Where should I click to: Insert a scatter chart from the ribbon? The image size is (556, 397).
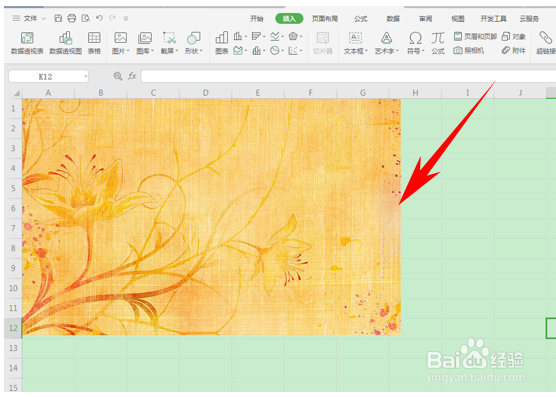tap(295, 51)
